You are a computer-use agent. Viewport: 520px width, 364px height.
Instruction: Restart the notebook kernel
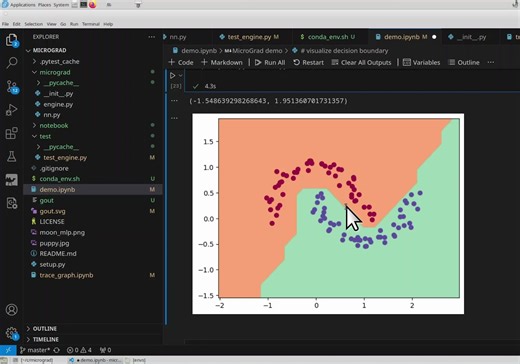(x=308, y=62)
